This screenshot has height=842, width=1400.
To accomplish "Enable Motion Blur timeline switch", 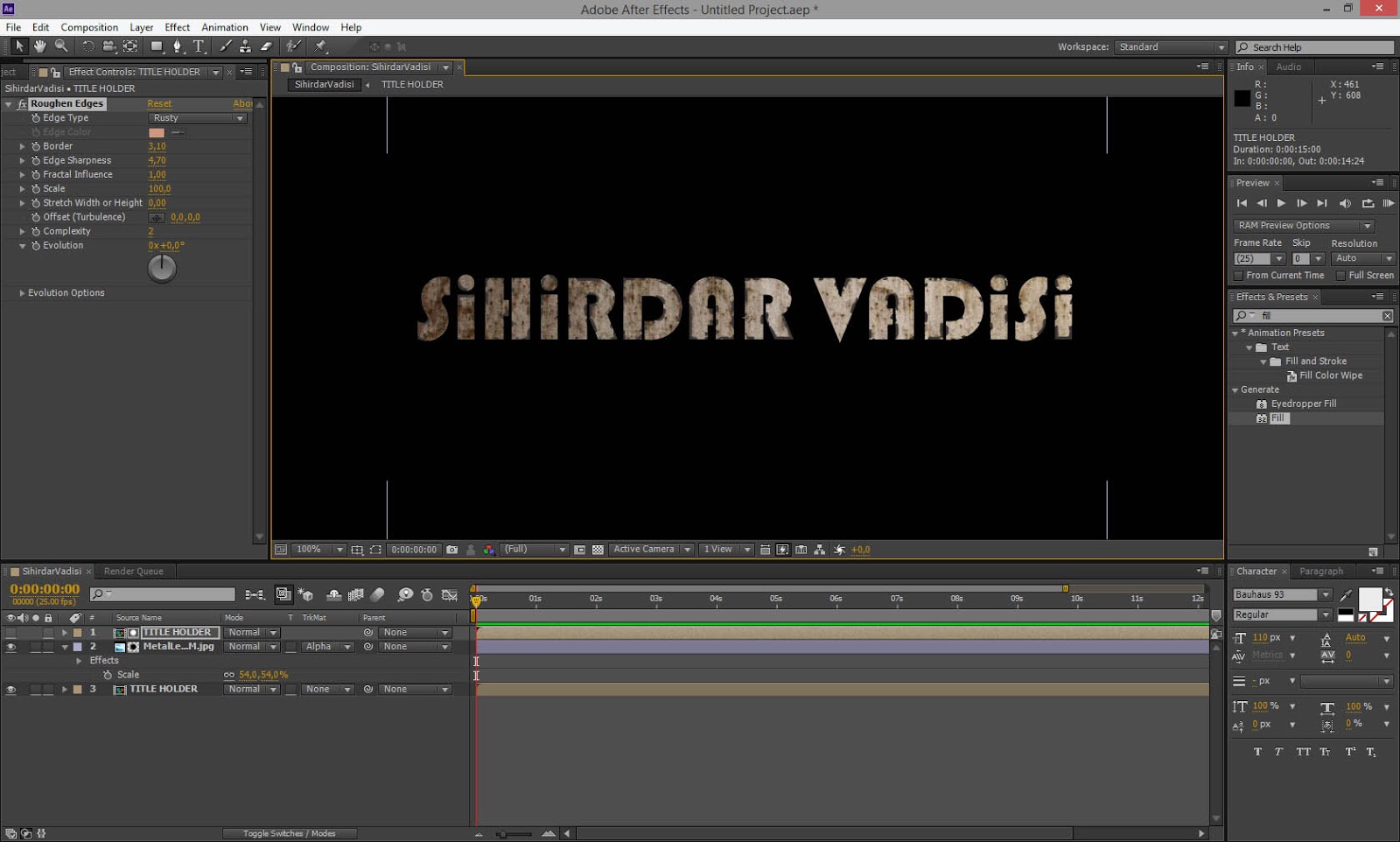I will (378, 594).
